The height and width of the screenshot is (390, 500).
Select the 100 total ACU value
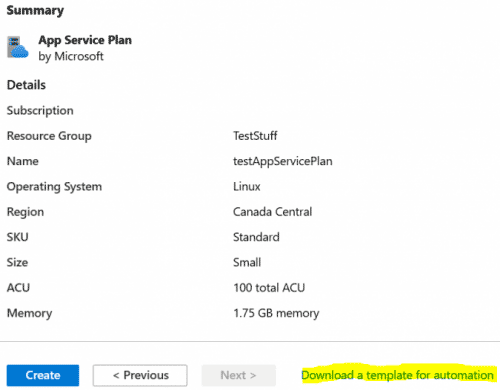tap(269, 288)
